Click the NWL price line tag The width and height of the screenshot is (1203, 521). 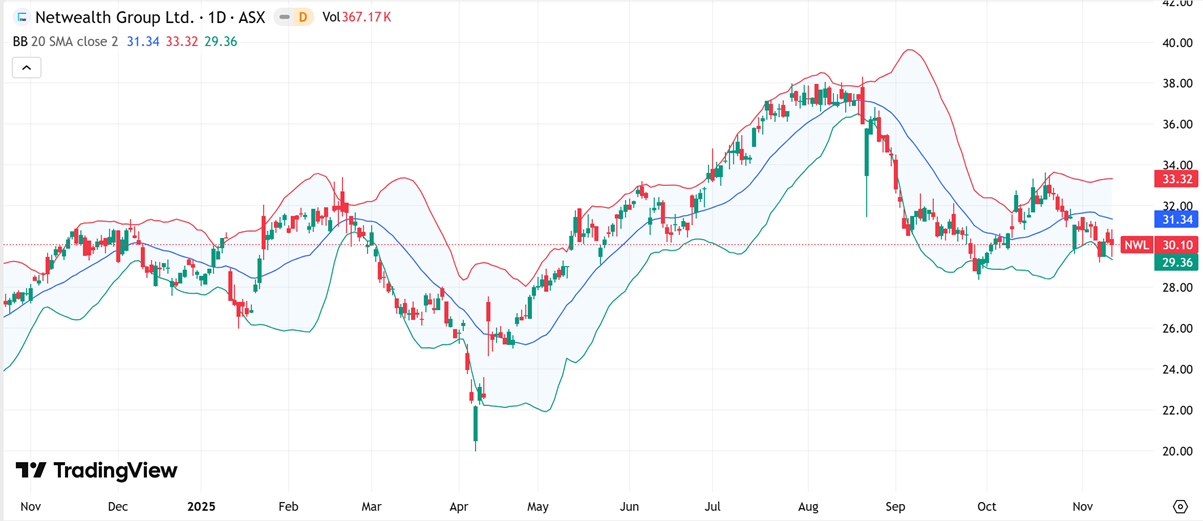pyautogui.click(x=1135, y=245)
